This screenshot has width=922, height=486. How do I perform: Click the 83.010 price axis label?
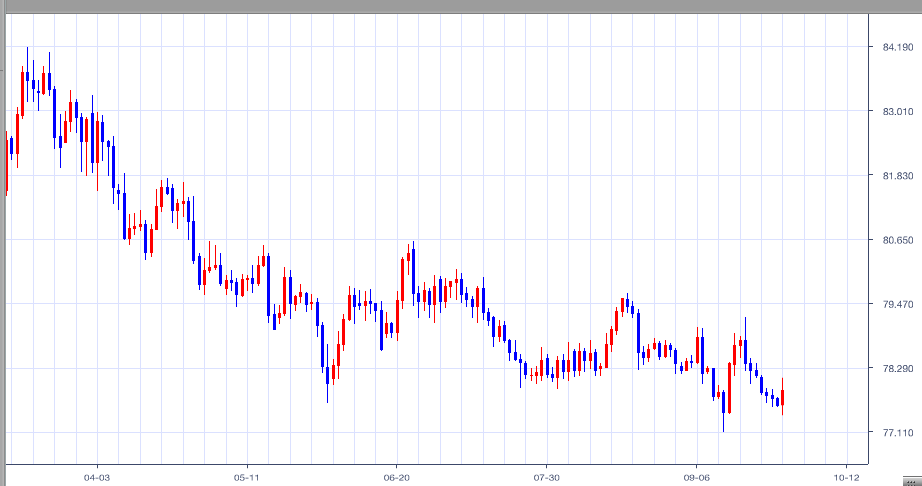click(898, 111)
